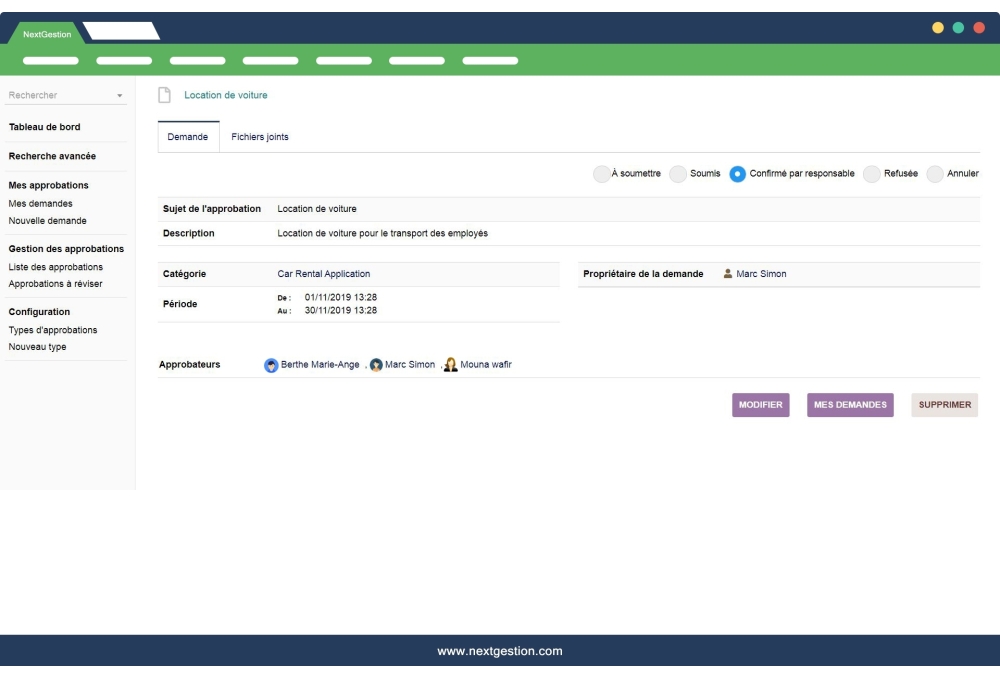Open the Demande tab

point(189,136)
